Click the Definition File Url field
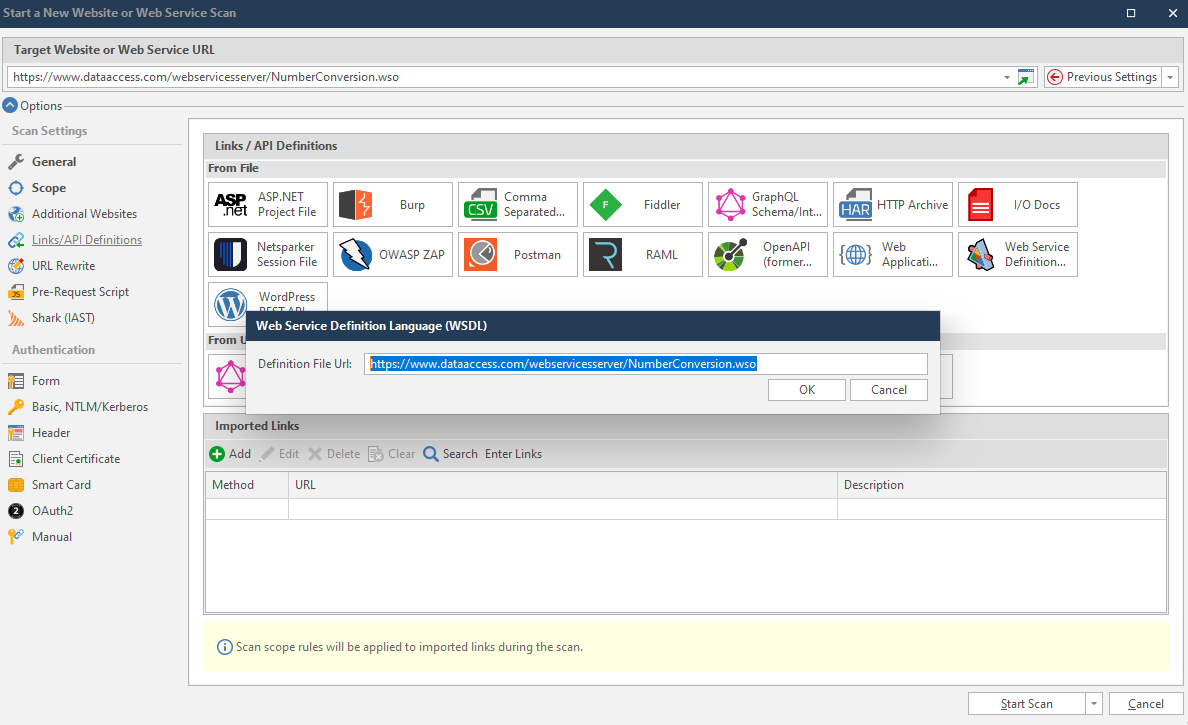The height and width of the screenshot is (725, 1188). (x=645, y=364)
